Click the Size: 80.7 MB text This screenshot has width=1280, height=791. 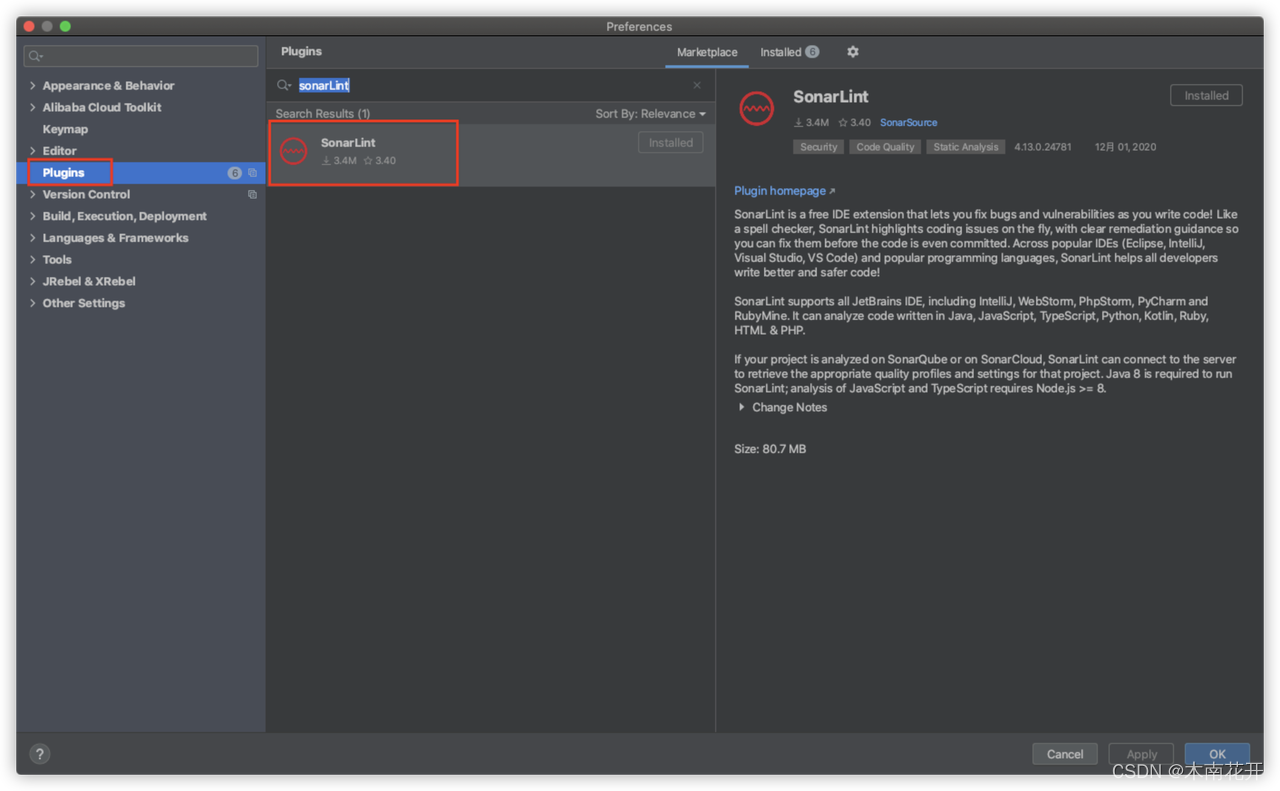pos(770,449)
